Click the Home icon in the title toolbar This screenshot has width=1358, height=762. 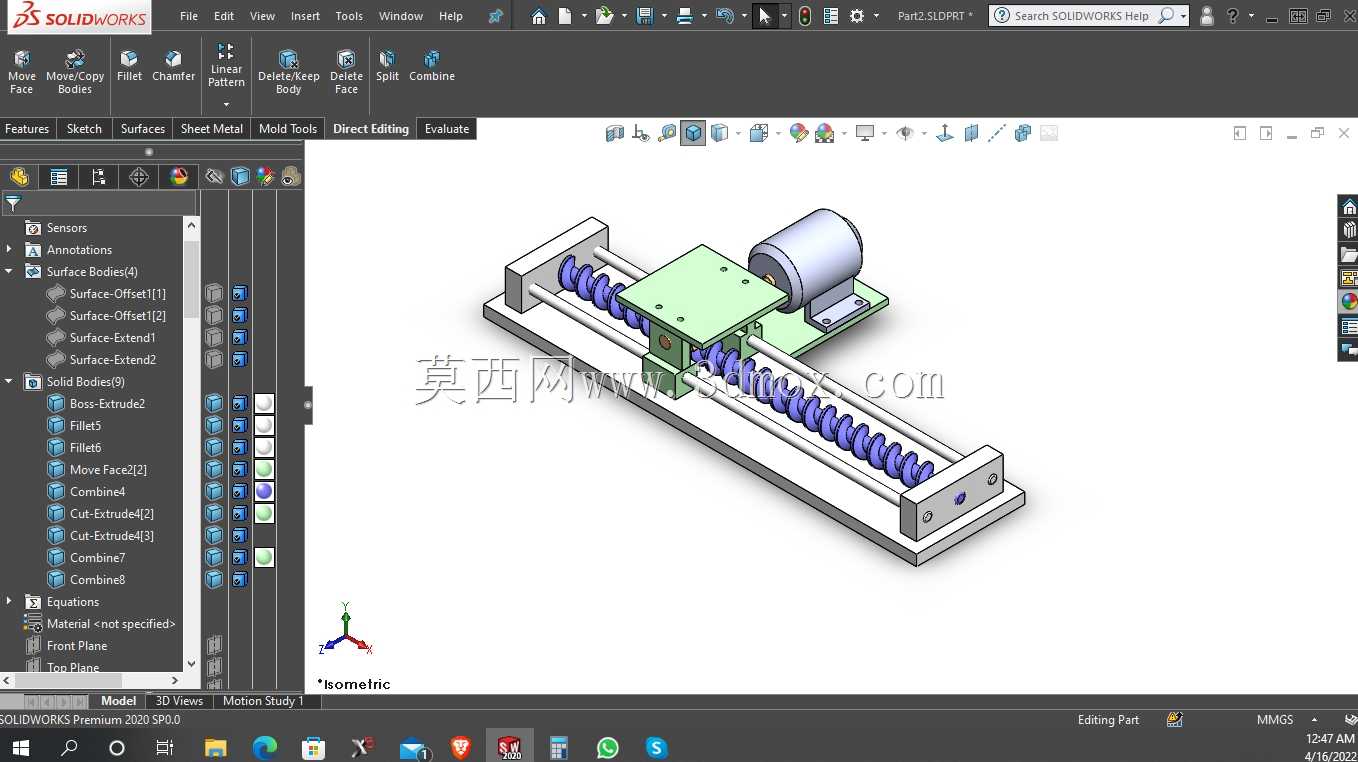point(539,16)
